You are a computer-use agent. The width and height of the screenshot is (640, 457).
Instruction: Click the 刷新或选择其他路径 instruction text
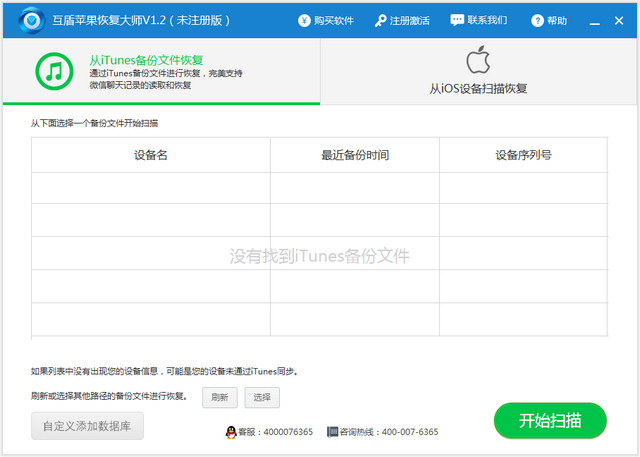click(109, 396)
